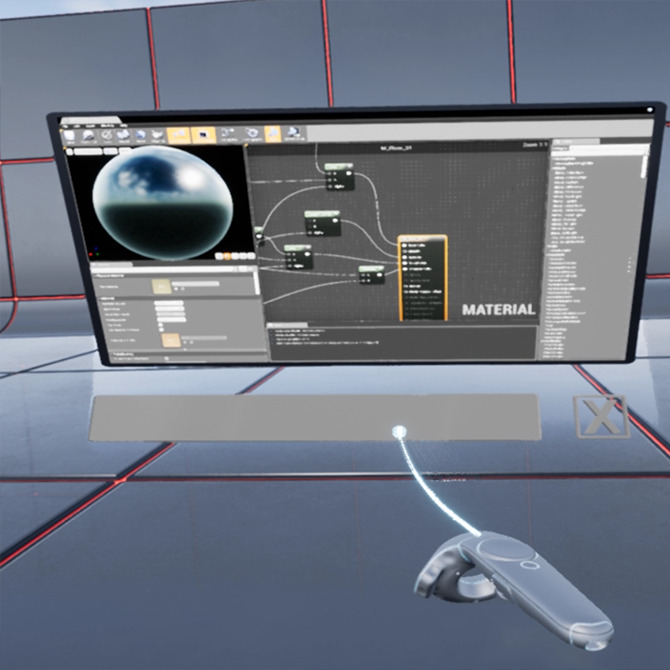This screenshot has width=670, height=670.
Task: Click the Mobile Stats toolbar icon
Action: [x=294, y=133]
